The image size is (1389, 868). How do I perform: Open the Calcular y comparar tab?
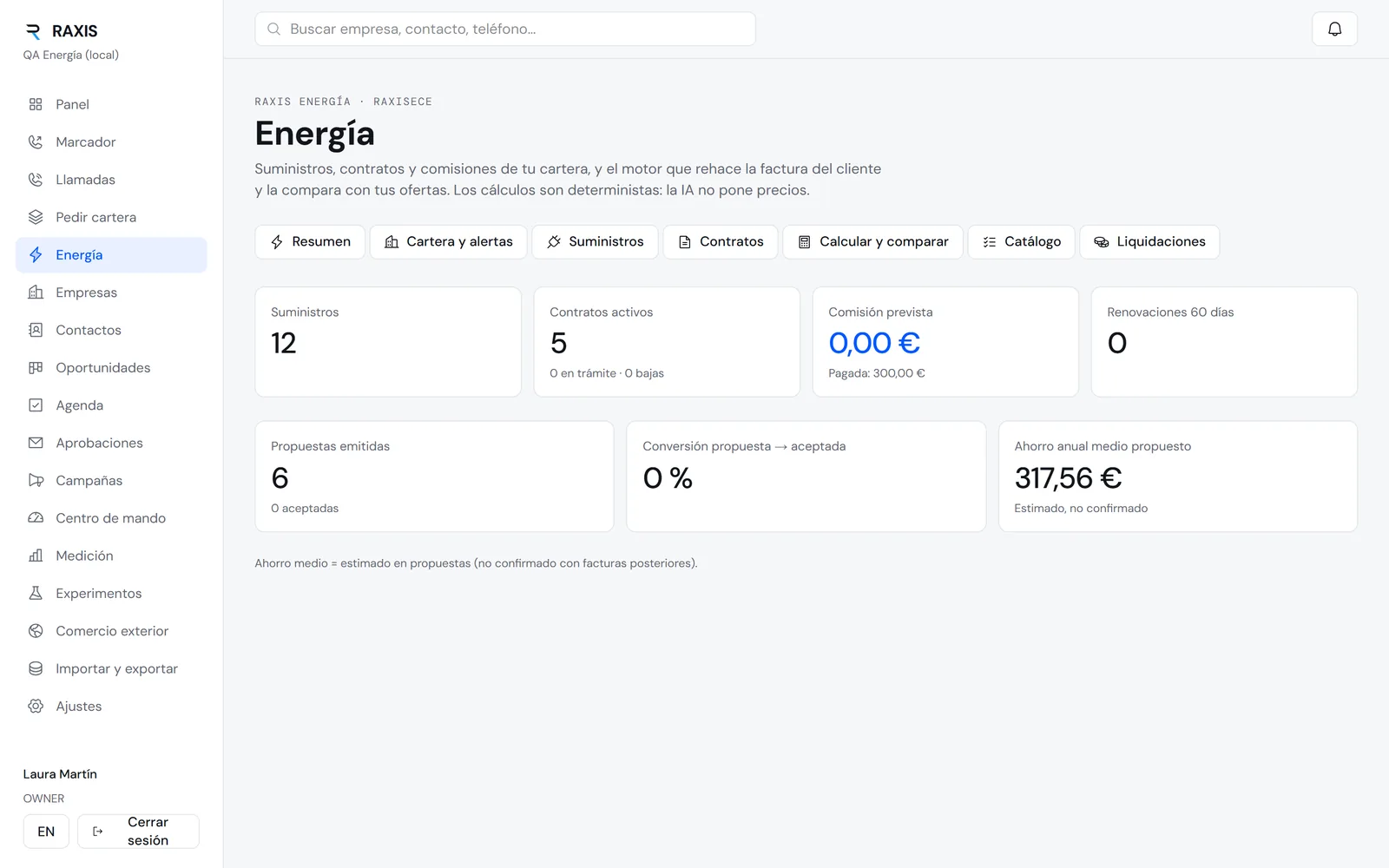872,241
